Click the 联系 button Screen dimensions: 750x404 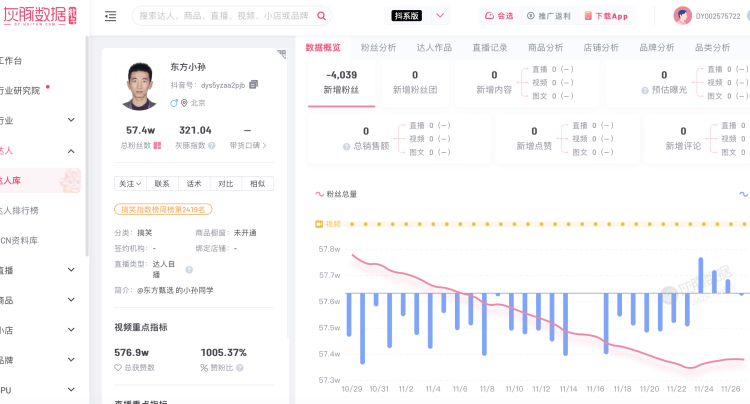click(162, 184)
